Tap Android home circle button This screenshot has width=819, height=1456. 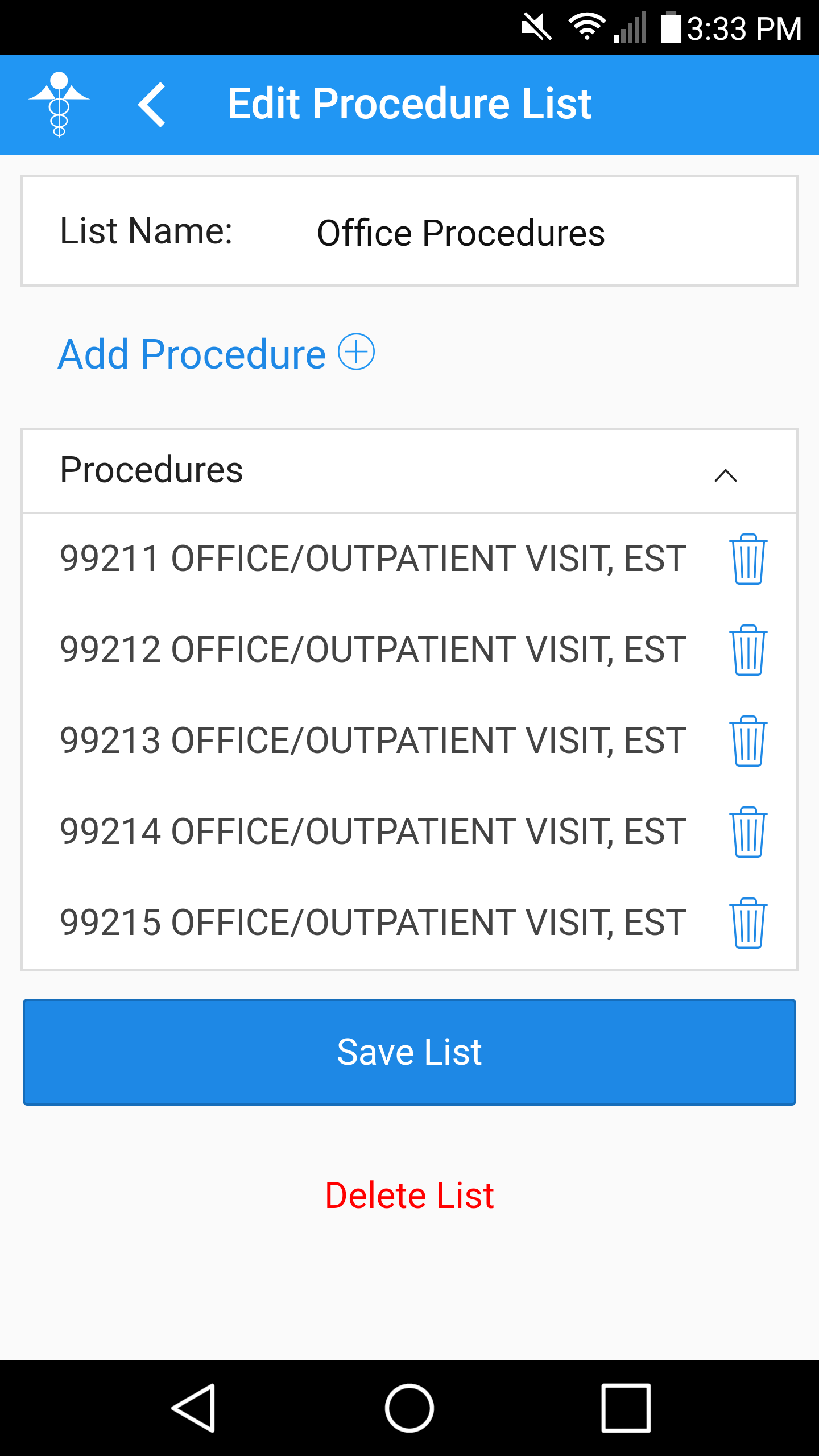point(409,1408)
